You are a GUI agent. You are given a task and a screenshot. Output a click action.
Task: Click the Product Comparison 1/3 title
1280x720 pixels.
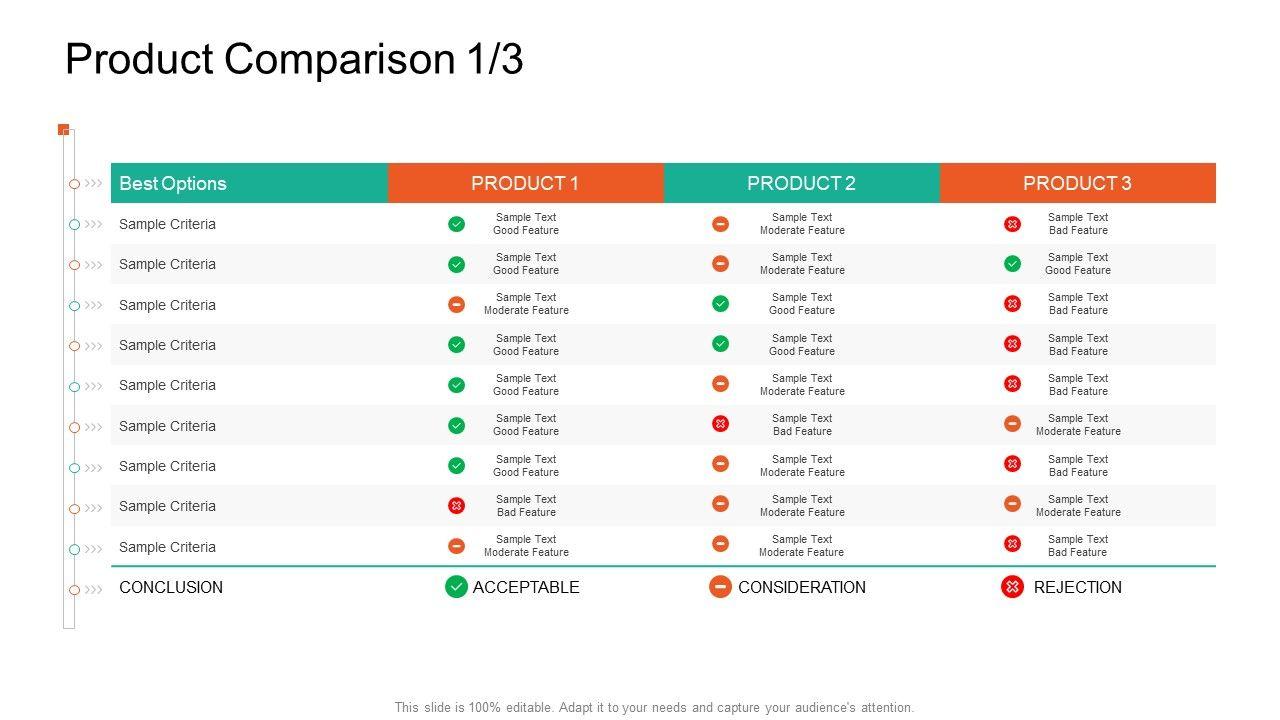294,60
